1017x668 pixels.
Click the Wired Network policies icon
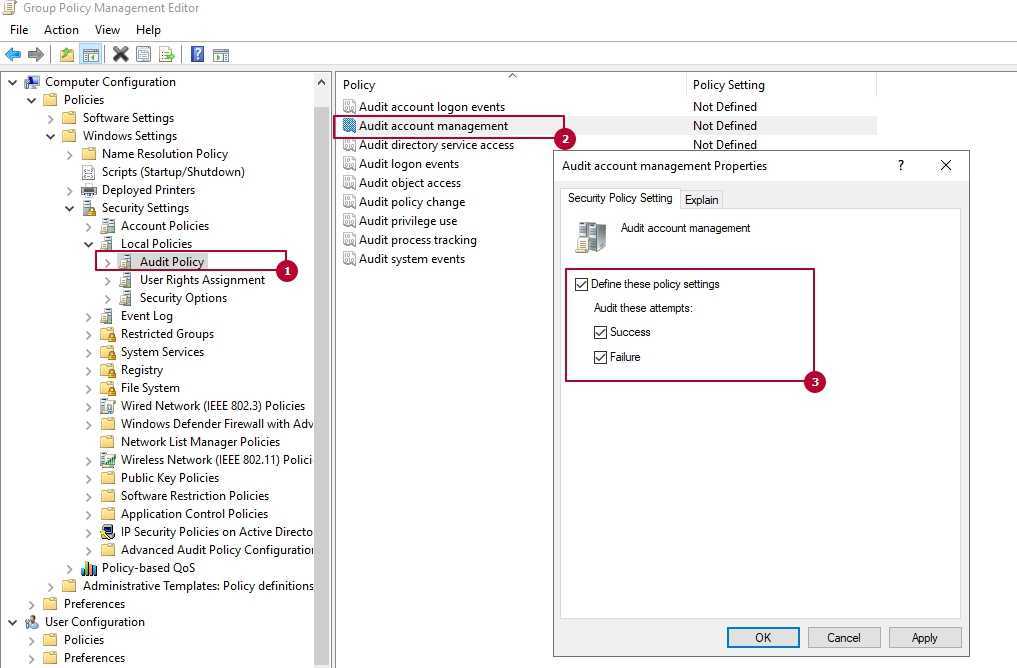pyautogui.click(x=108, y=406)
